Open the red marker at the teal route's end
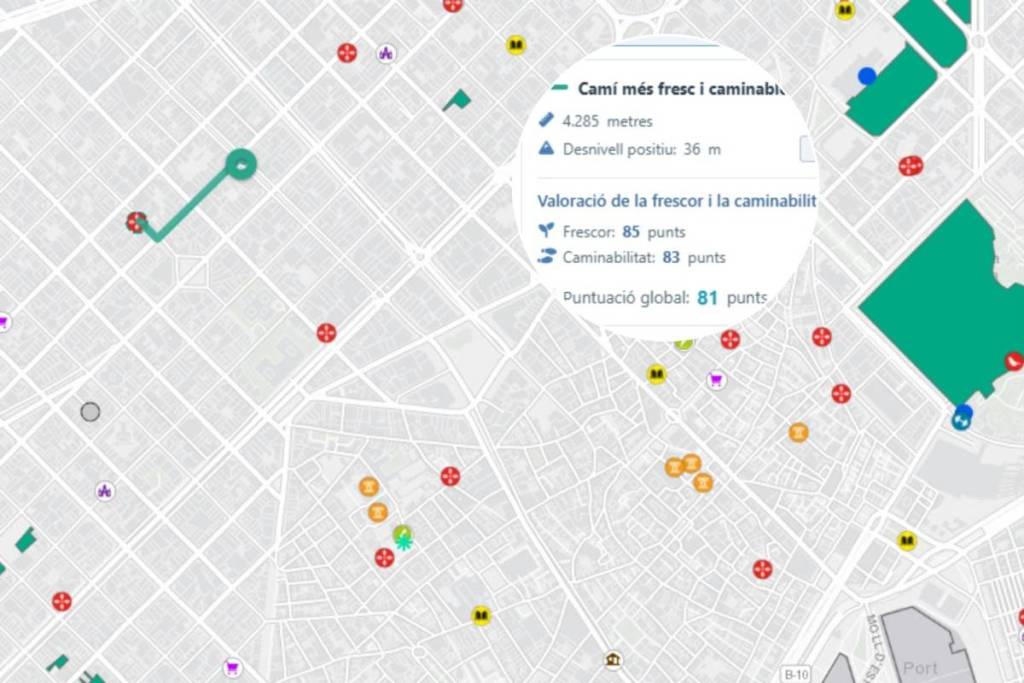This screenshot has width=1024, height=683. click(x=136, y=223)
